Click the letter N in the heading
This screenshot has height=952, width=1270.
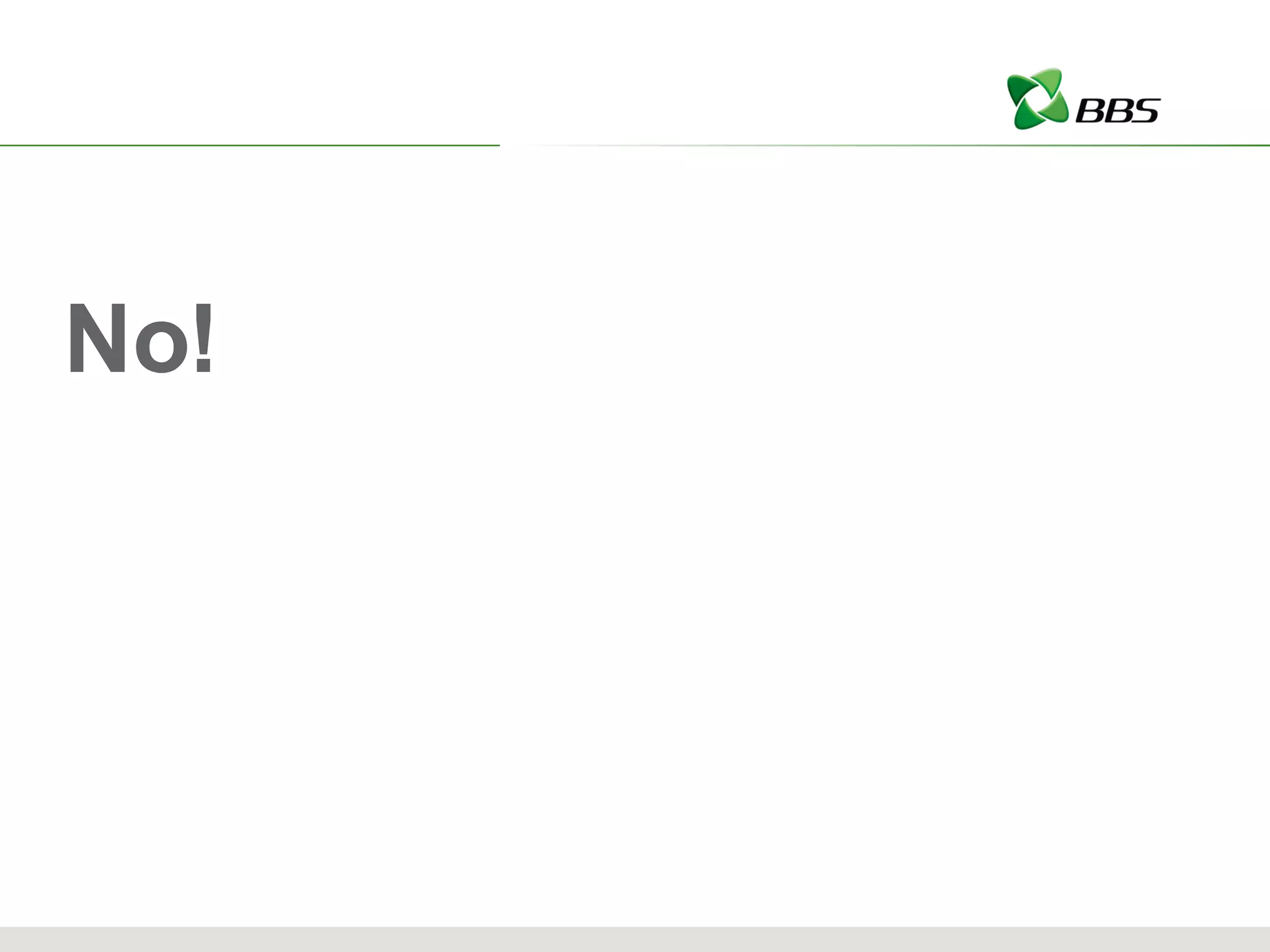97,338
